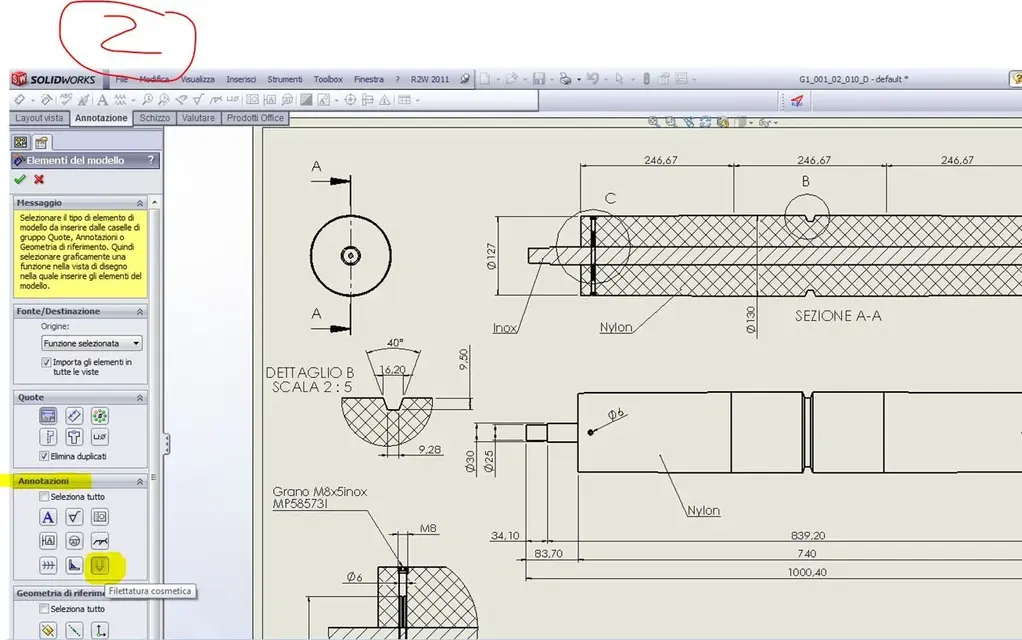Viewport: 1022px width, 640px height.
Task: Select axes icon under Geometria di riferimento
Action: click(74, 630)
